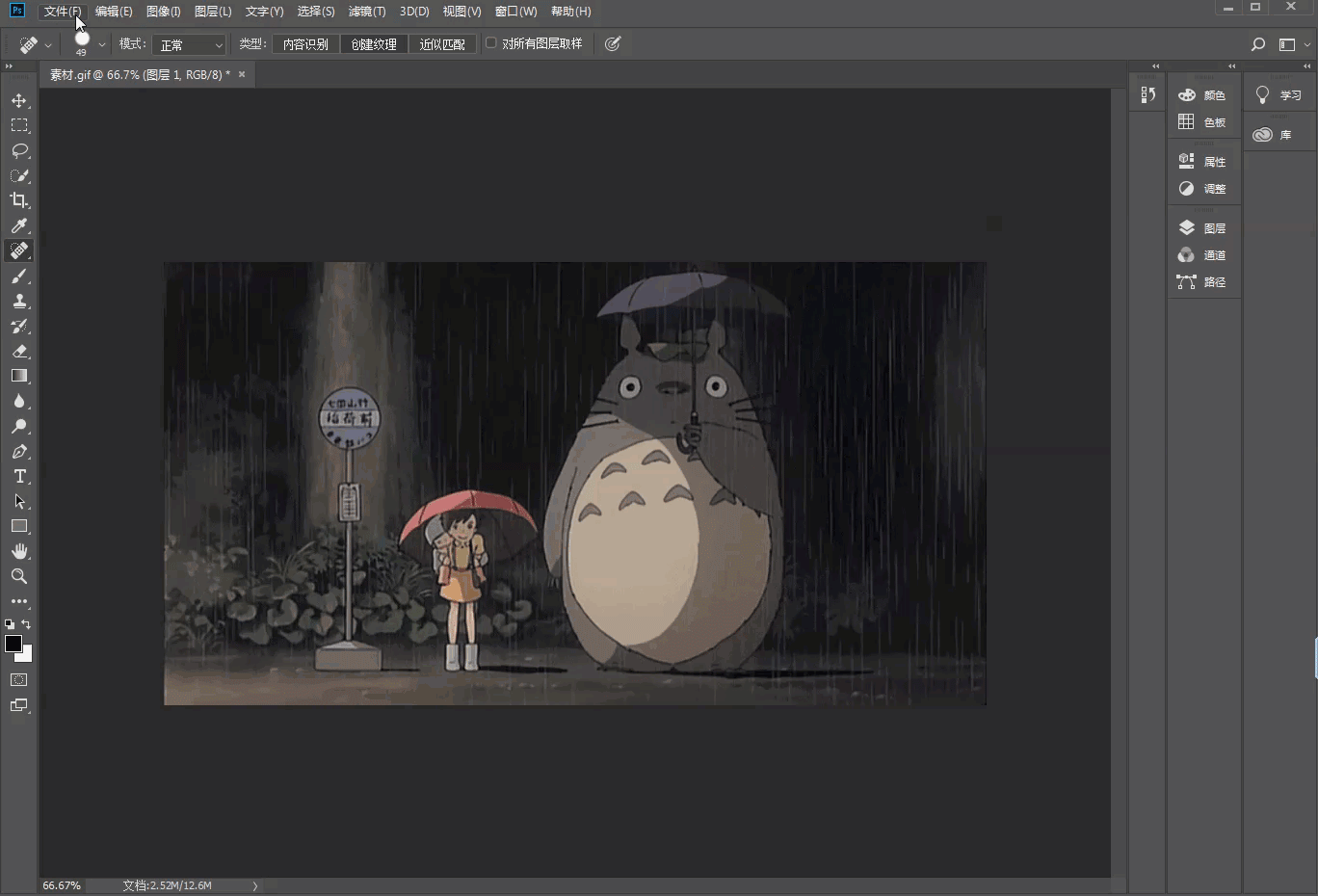Click the black foreground color swatch

coord(13,644)
